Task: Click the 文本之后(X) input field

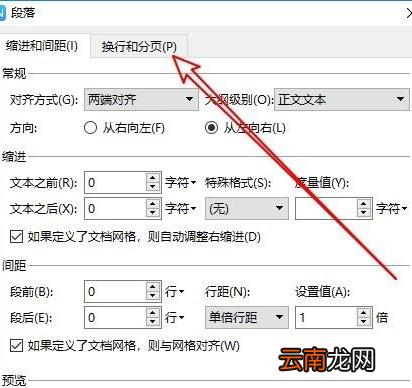Action: [115, 208]
